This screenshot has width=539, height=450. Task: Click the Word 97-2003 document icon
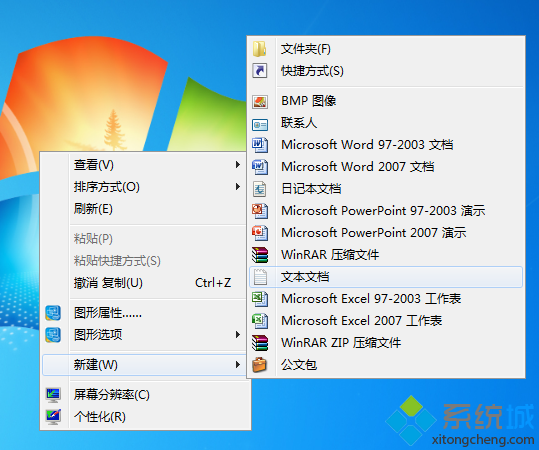pyautogui.click(x=260, y=145)
